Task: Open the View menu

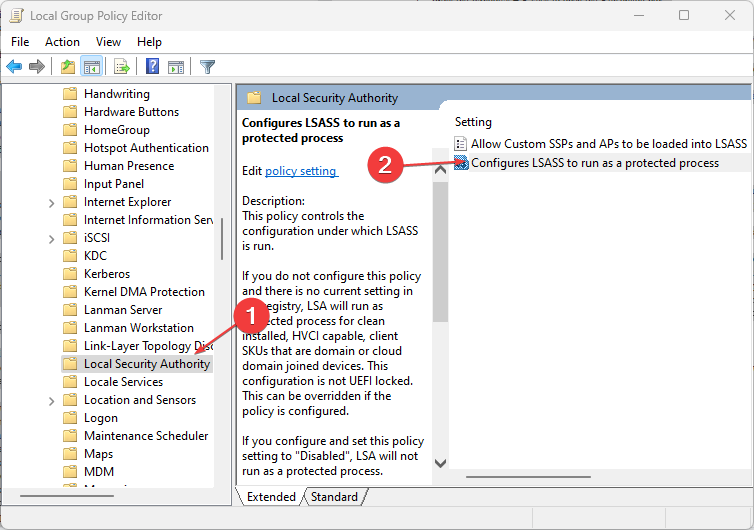Action: (108, 42)
